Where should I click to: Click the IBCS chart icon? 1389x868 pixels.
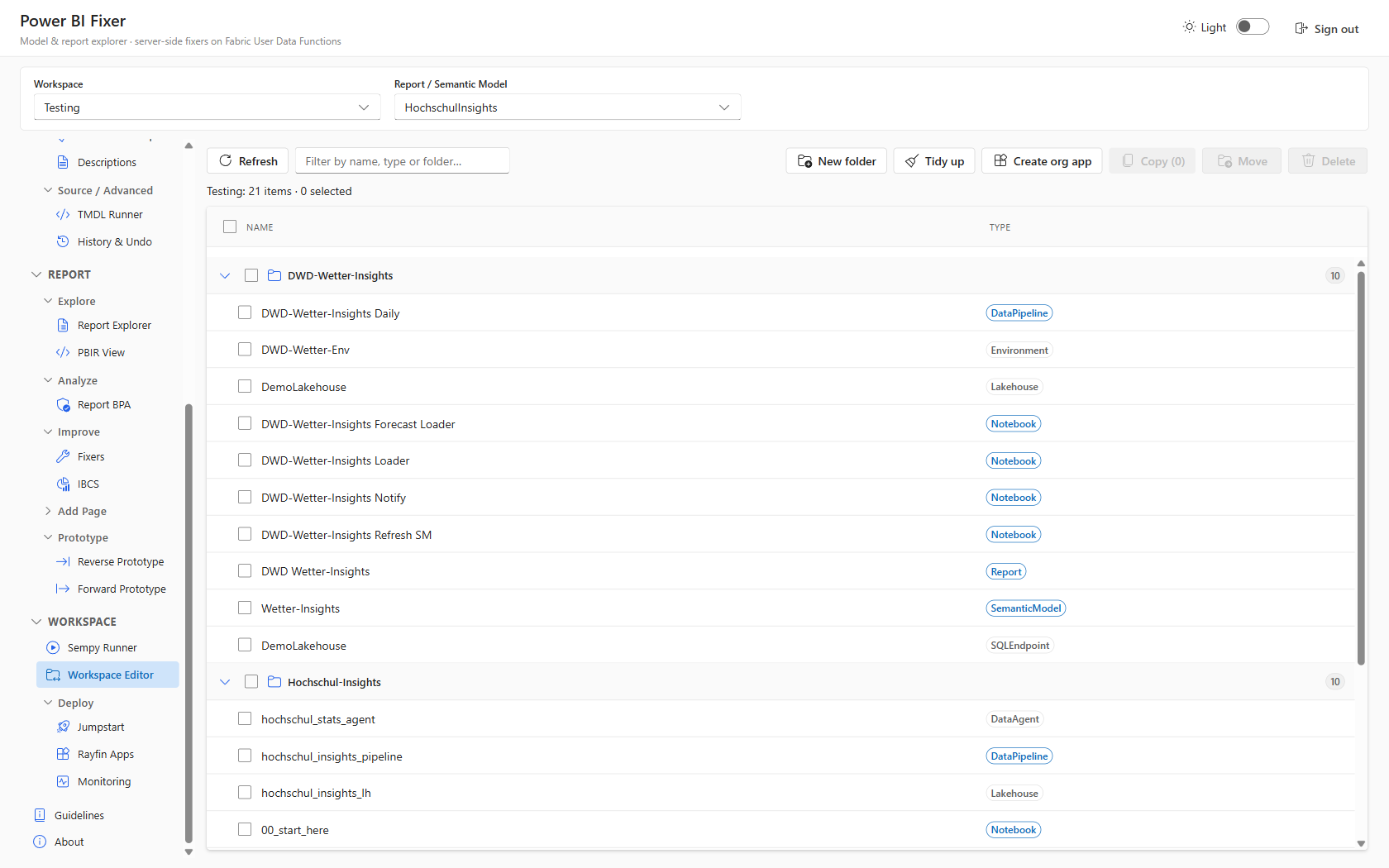(63, 484)
